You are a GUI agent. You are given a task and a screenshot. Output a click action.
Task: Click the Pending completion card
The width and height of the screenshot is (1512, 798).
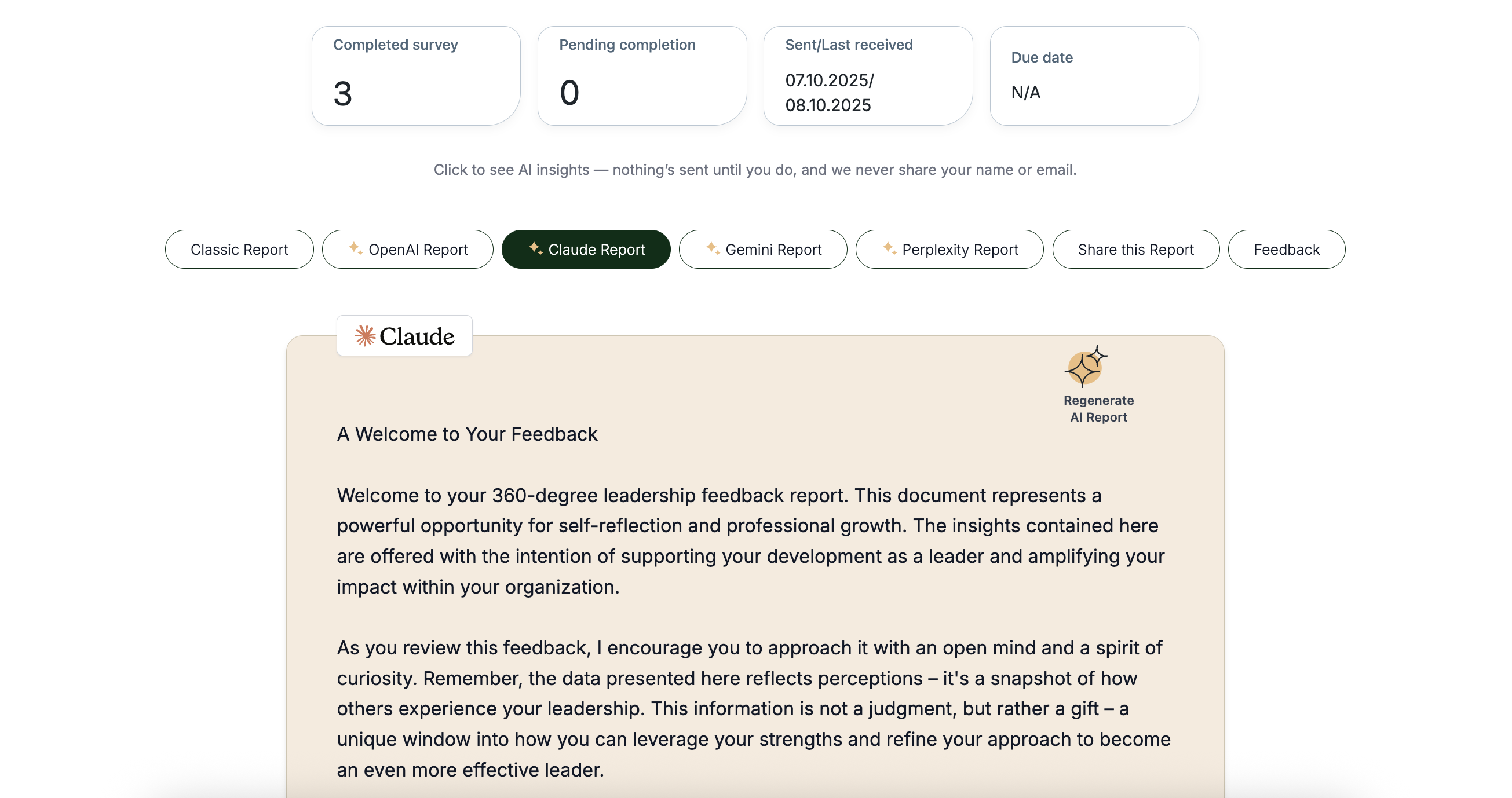(x=641, y=75)
